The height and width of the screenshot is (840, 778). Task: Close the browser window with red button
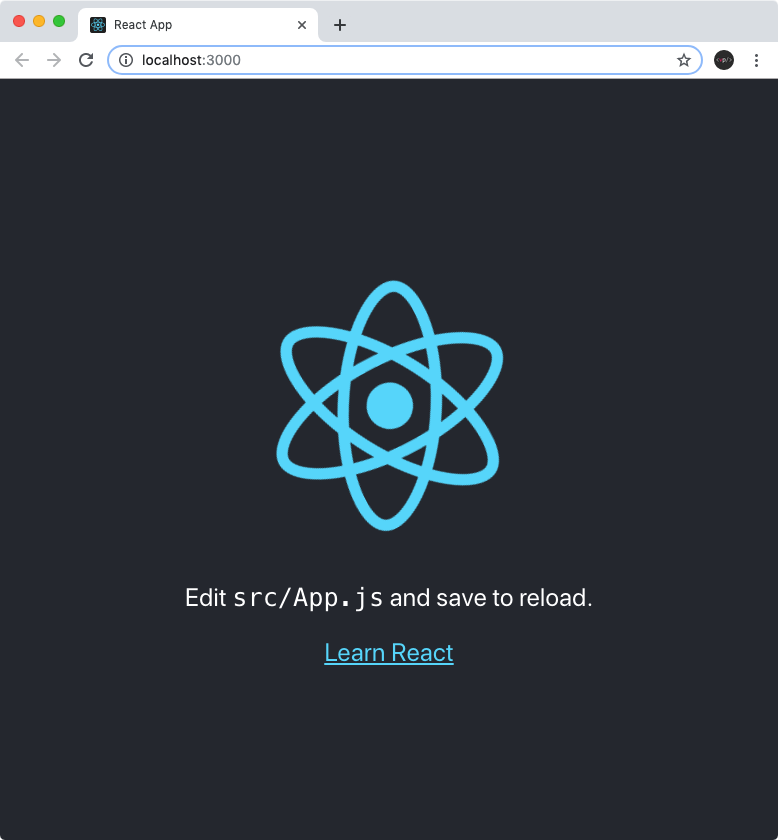pos(19,21)
